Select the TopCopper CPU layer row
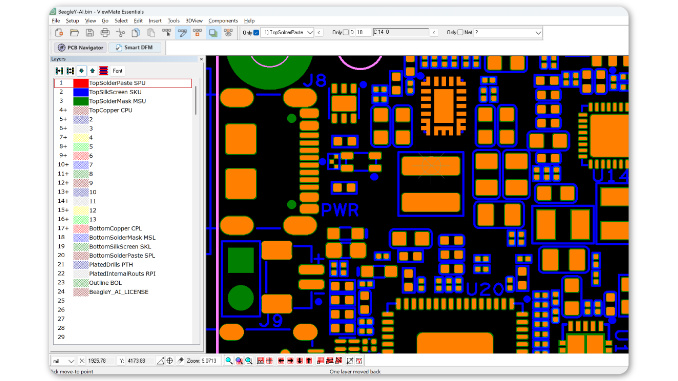Image resolution: width=678 pixels, height=381 pixels. coord(123,110)
